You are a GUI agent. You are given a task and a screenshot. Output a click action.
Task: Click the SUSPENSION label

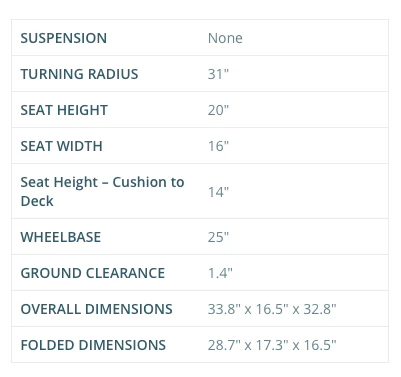point(63,38)
